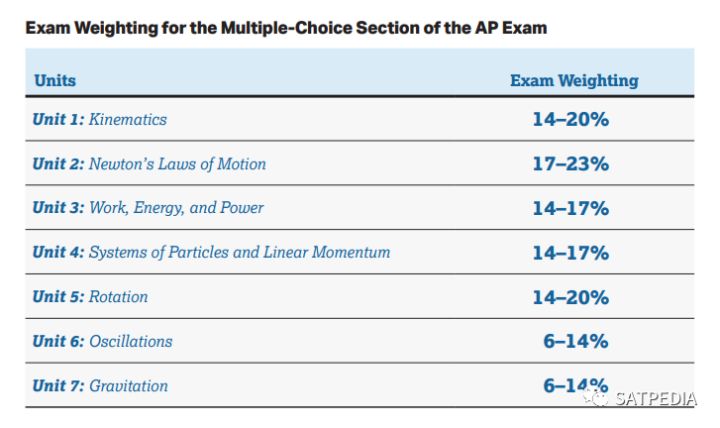Select the Exam Weighting column header
The image size is (720, 428).
point(574,80)
